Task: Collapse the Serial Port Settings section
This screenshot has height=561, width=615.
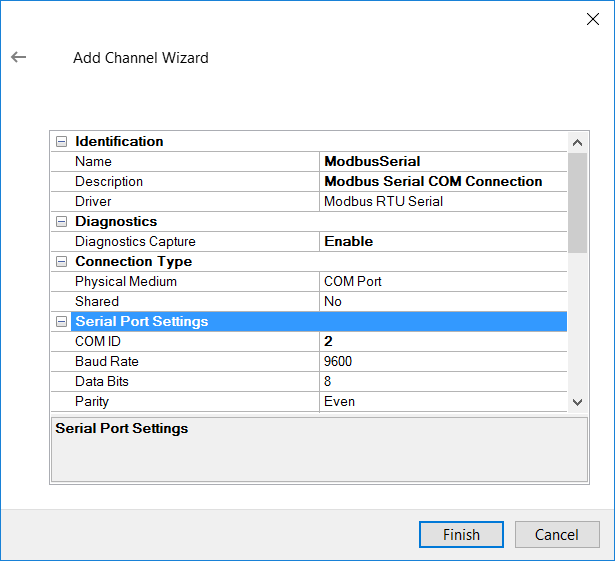Action: 62,321
